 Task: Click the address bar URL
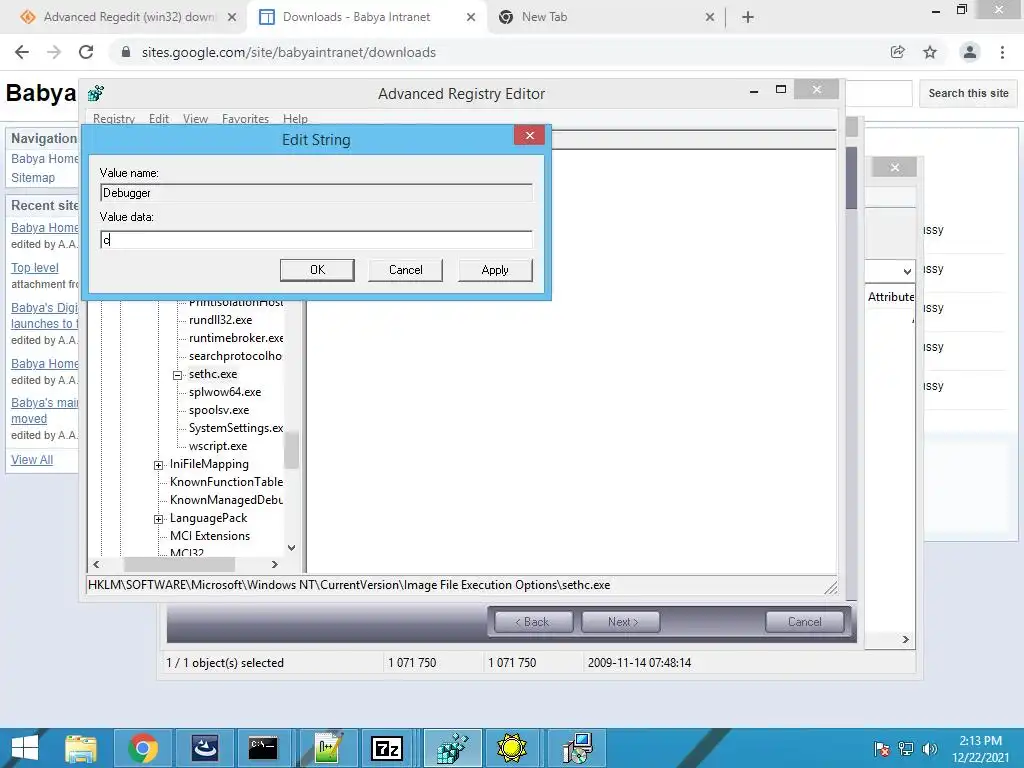[289, 52]
